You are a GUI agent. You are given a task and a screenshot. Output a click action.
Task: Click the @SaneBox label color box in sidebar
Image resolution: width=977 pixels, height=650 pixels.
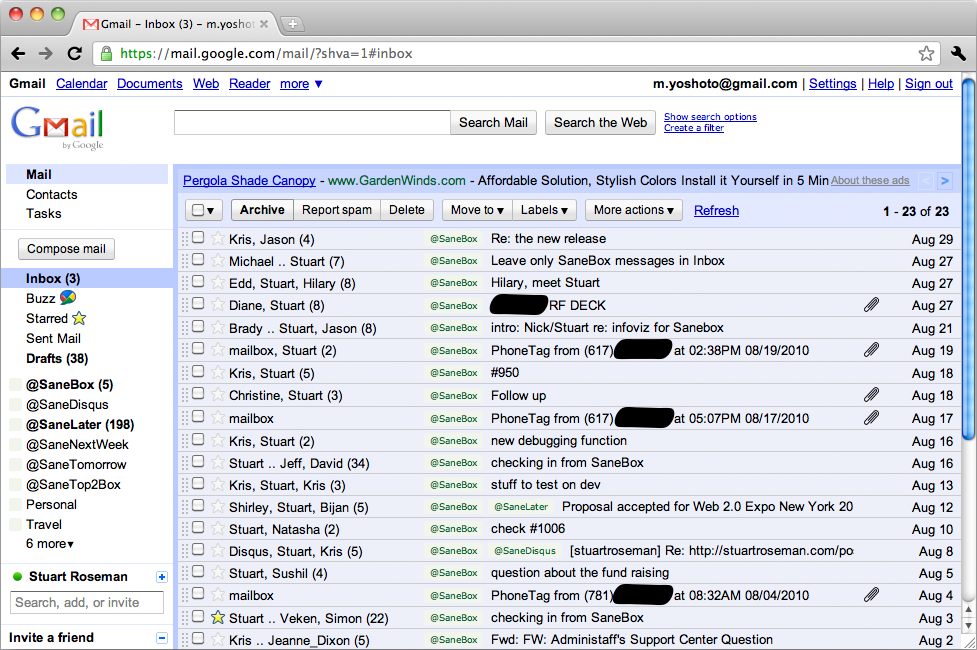tap(16, 385)
